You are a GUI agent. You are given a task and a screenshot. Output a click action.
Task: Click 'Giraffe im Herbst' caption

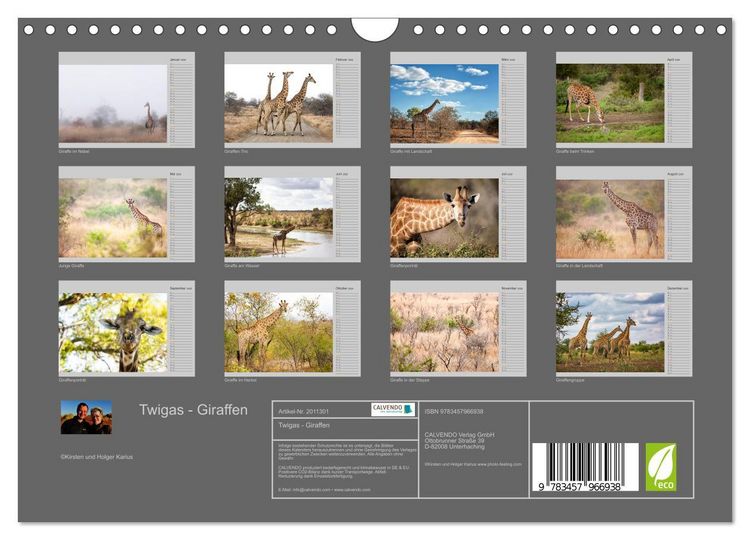[x=241, y=380]
